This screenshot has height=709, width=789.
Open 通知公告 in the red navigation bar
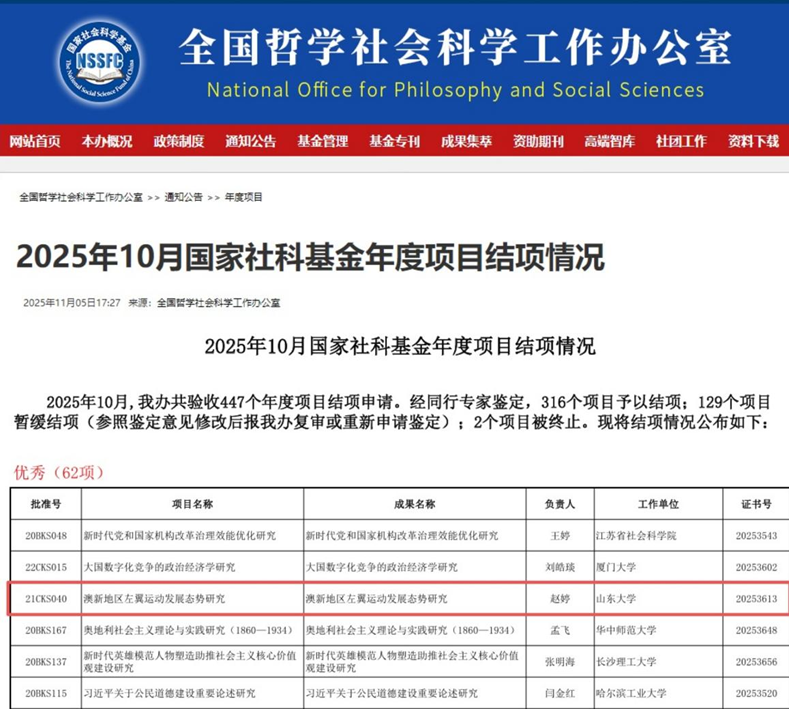(x=250, y=141)
